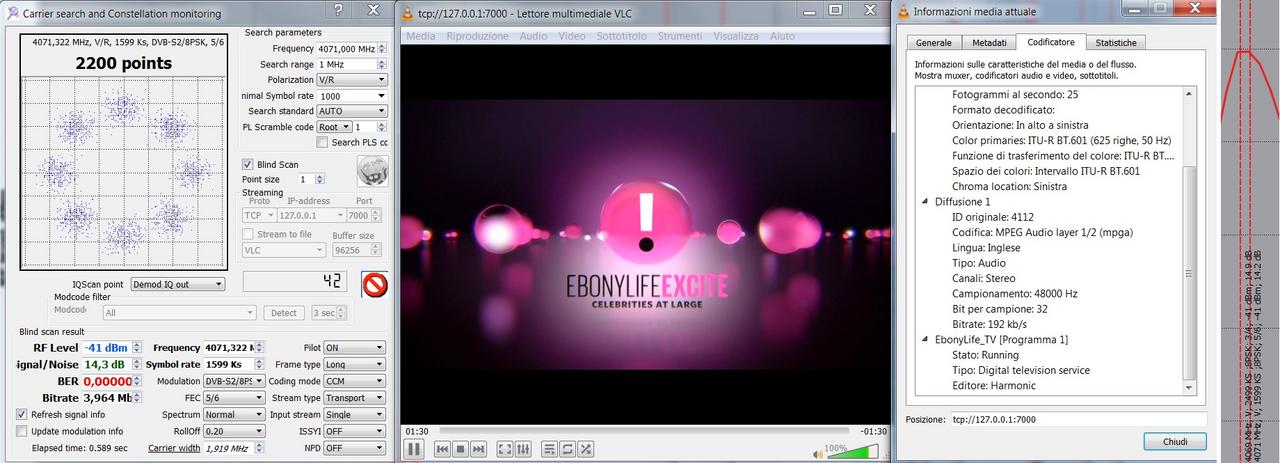Screen dimensions: 1280x463
Task: Click the Chiudi button
Action: [x=1175, y=441]
